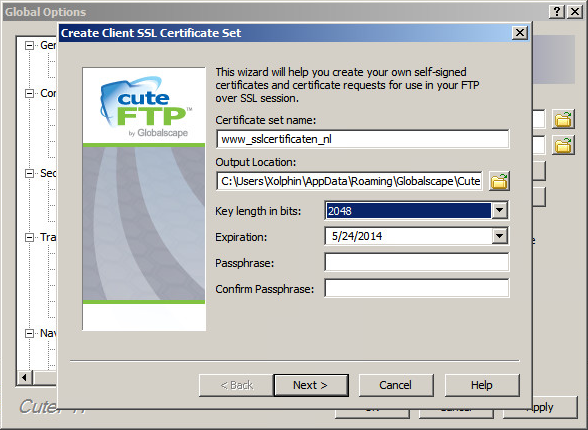Click the Apply button in Global Options
588x430 pixels.
coord(540,407)
